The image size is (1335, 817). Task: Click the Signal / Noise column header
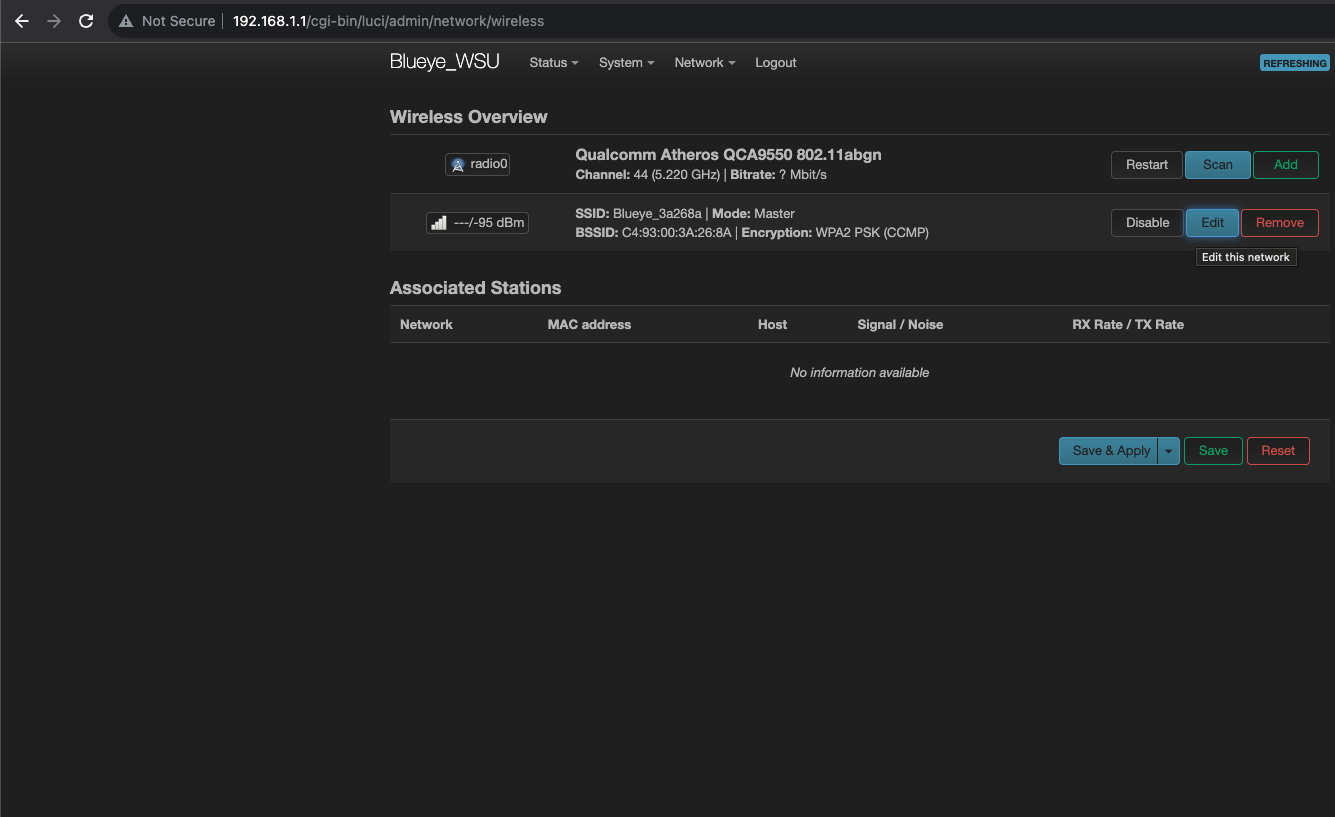click(900, 324)
